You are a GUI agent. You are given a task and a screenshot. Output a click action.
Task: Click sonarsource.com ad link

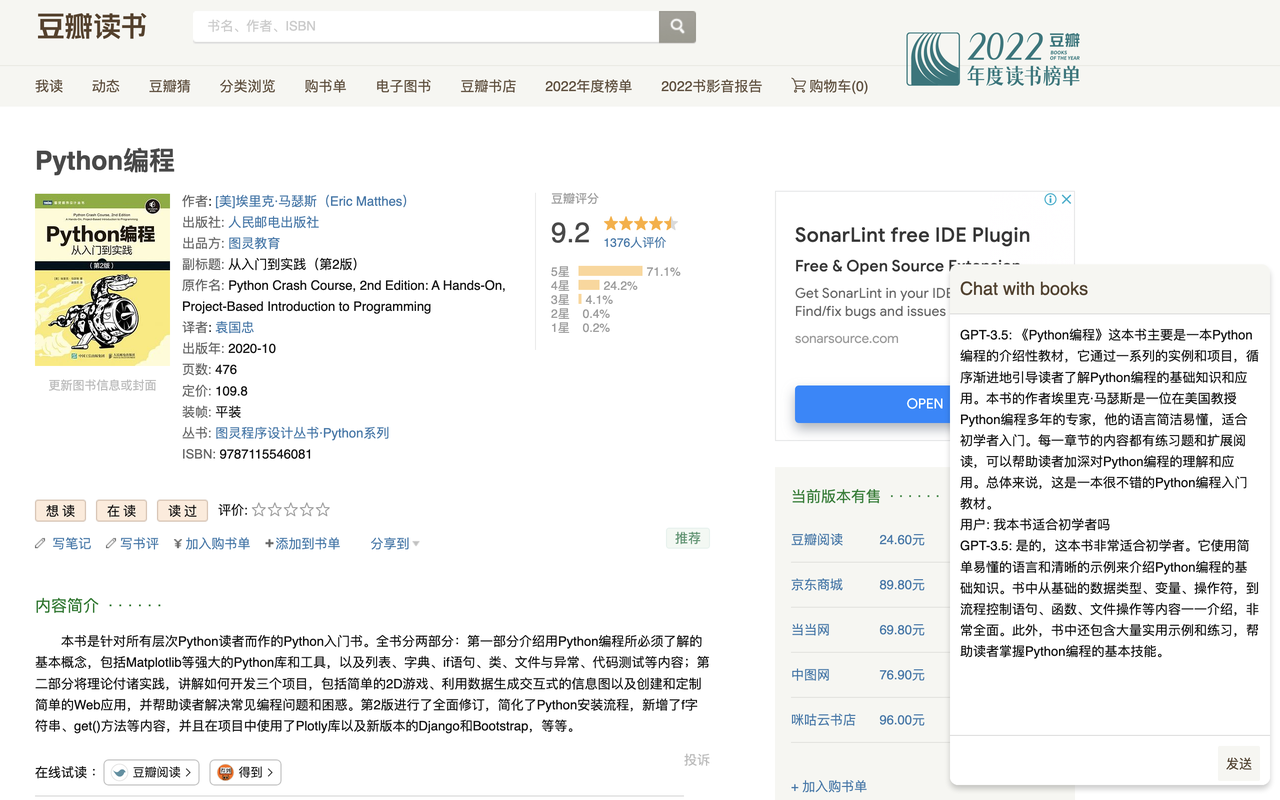[846, 338]
